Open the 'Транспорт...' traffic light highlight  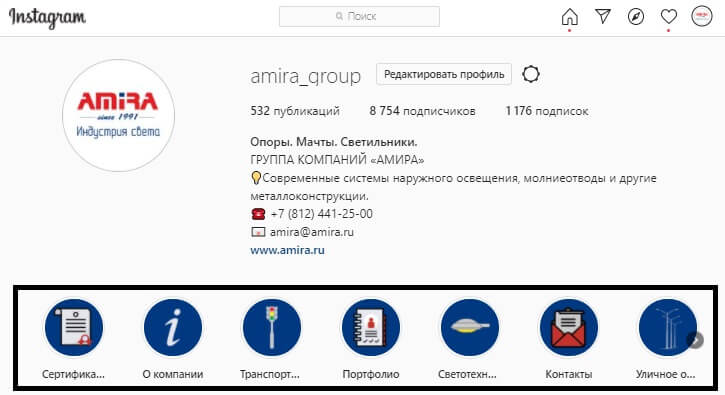[x=271, y=327]
